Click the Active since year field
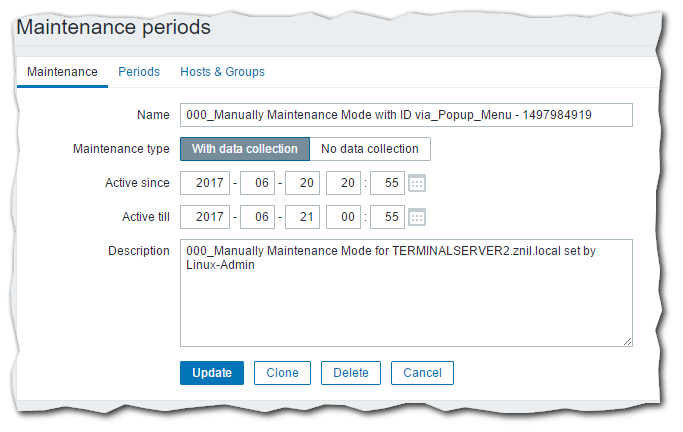The height and width of the screenshot is (432, 683). (205, 183)
